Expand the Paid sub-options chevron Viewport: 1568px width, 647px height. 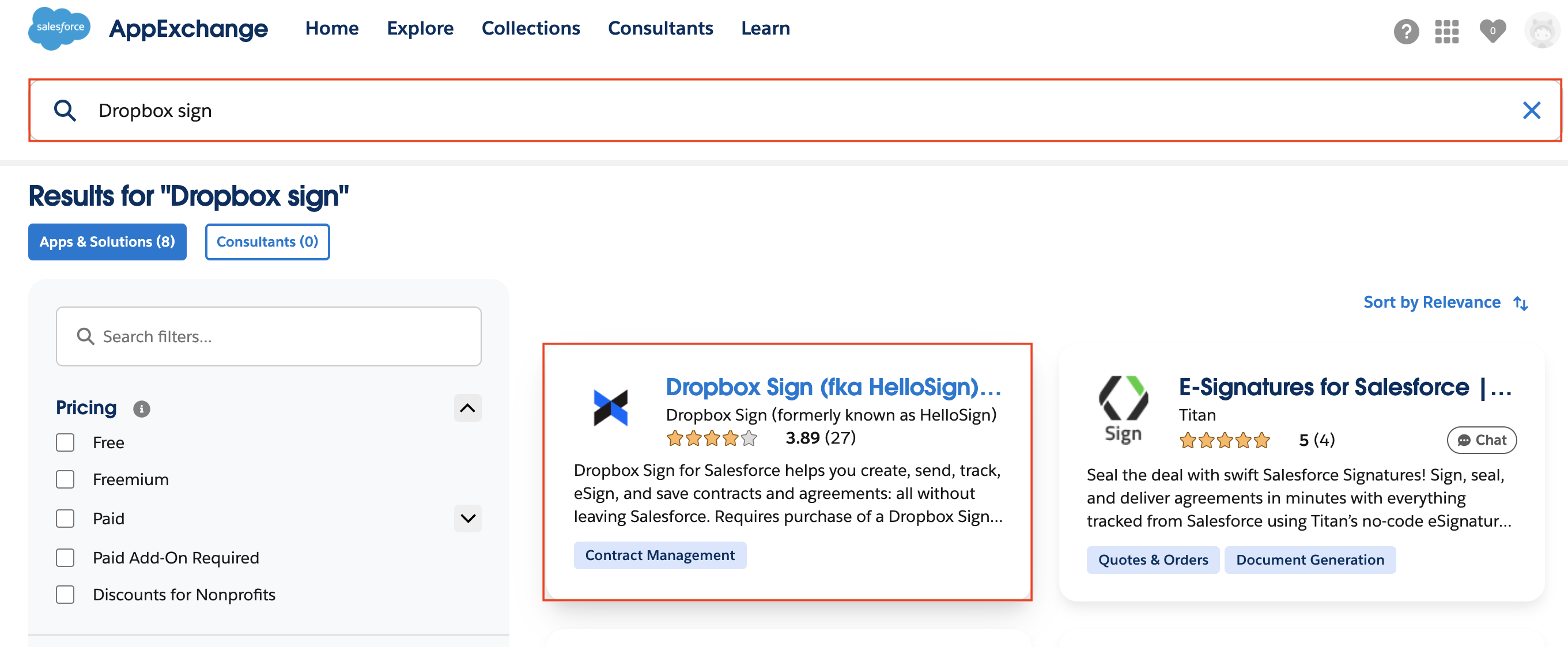click(467, 519)
